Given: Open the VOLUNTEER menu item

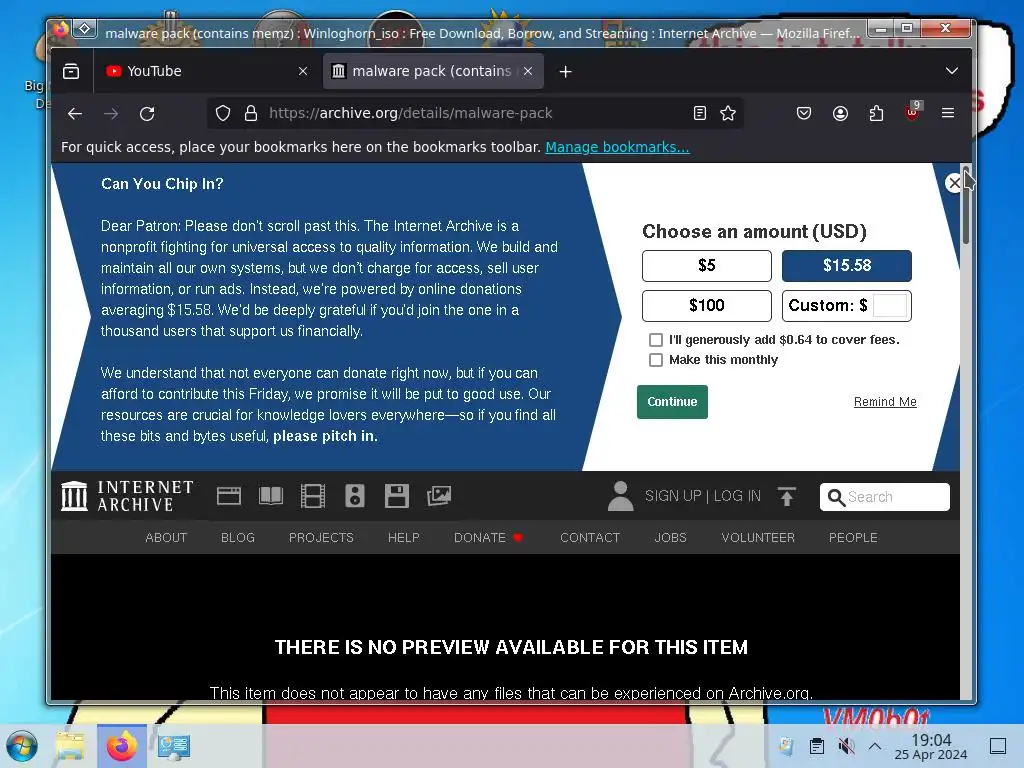Looking at the screenshot, I should pyautogui.click(x=758, y=537).
